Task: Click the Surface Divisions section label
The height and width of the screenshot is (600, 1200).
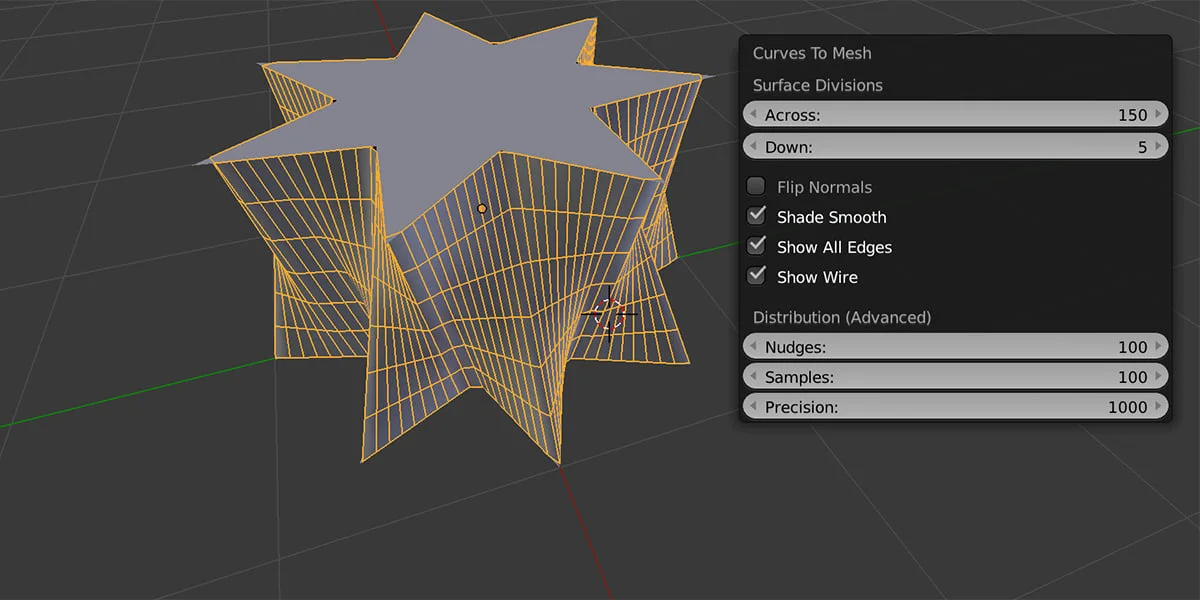Action: [820, 85]
